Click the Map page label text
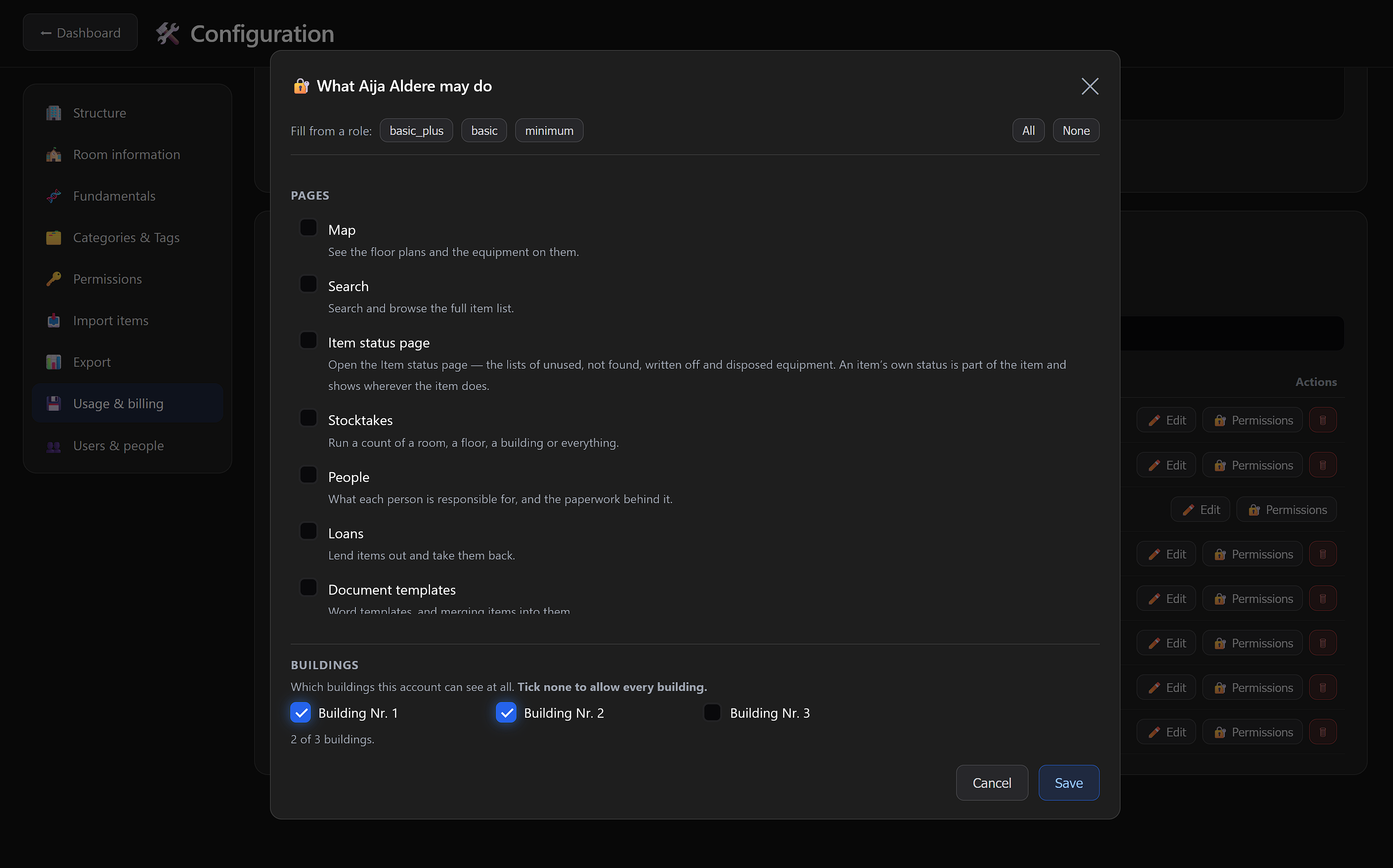Viewport: 1393px width, 868px height. [342, 230]
